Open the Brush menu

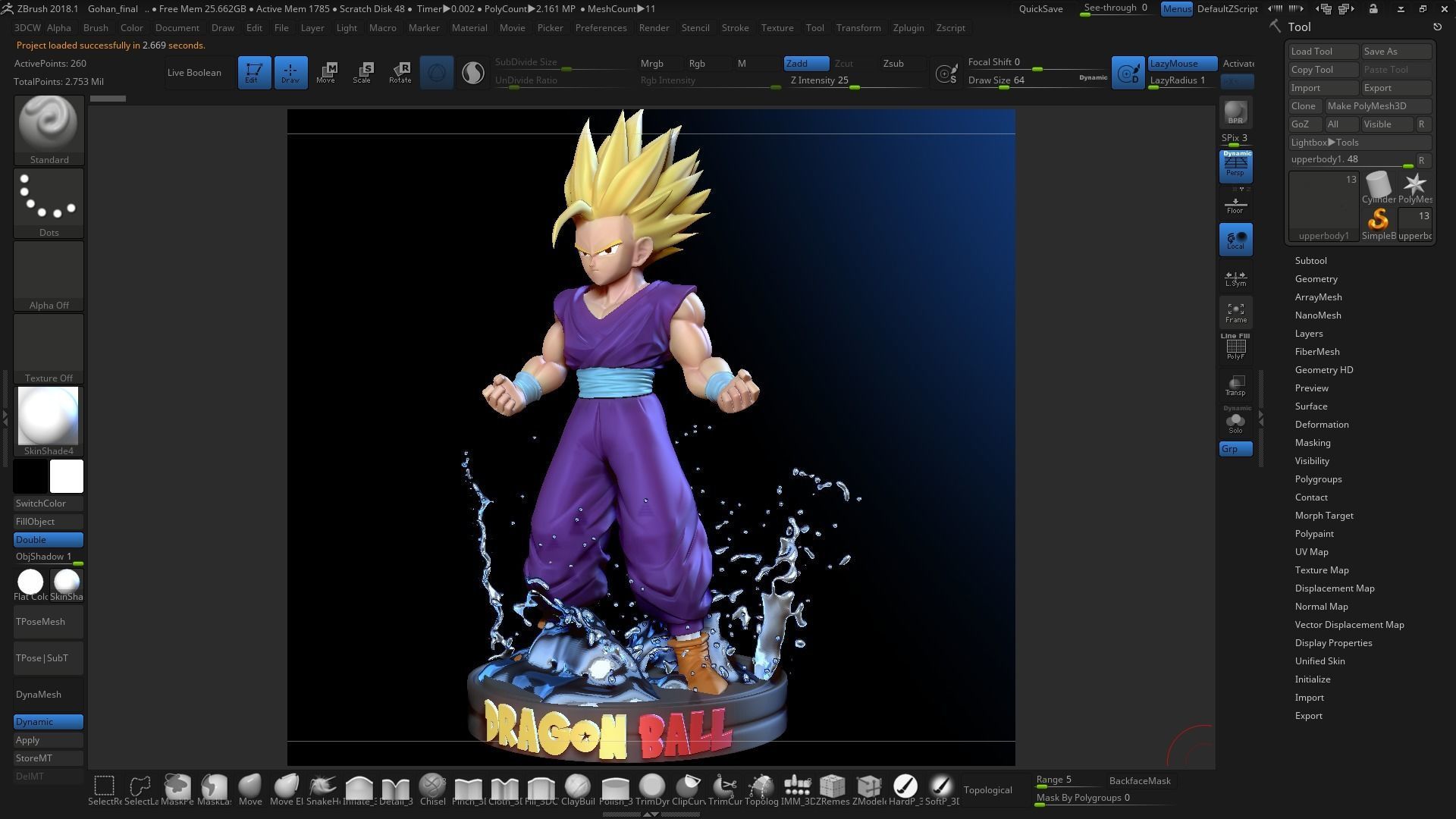96,28
